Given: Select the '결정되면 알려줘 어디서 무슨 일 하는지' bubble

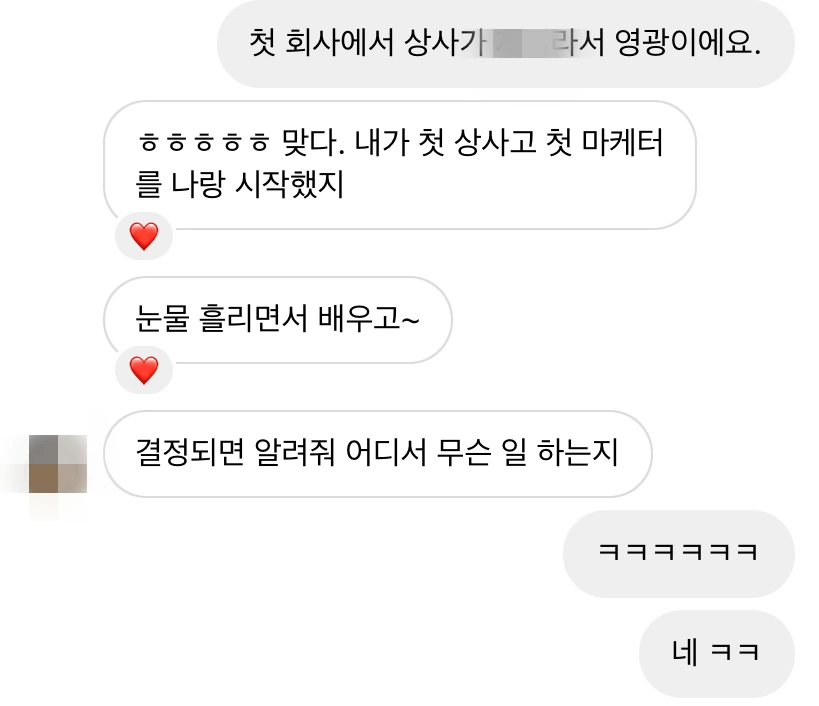Looking at the screenshot, I should 378,454.
